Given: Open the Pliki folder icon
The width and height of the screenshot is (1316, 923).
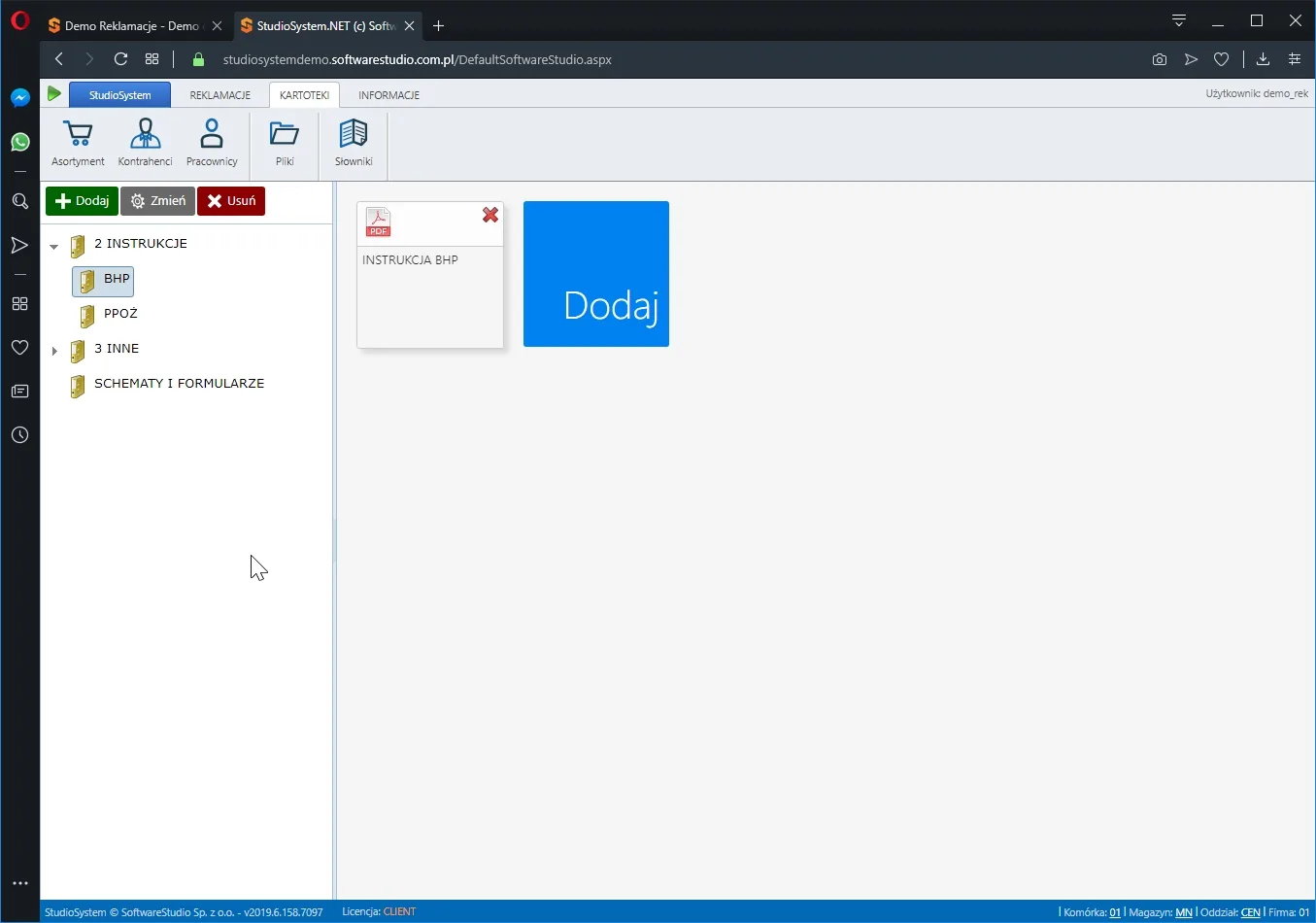Looking at the screenshot, I should [x=285, y=144].
